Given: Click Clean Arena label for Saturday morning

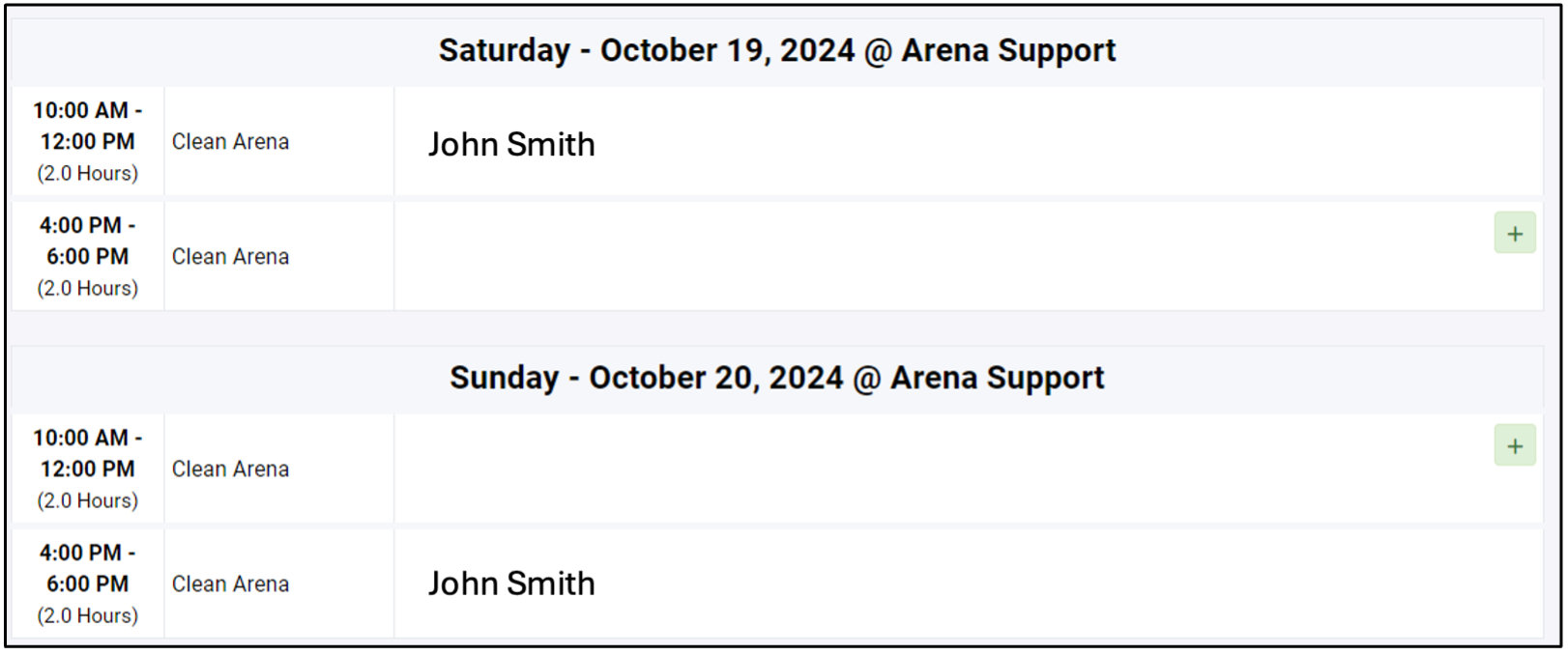Looking at the screenshot, I should click(230, 142).
